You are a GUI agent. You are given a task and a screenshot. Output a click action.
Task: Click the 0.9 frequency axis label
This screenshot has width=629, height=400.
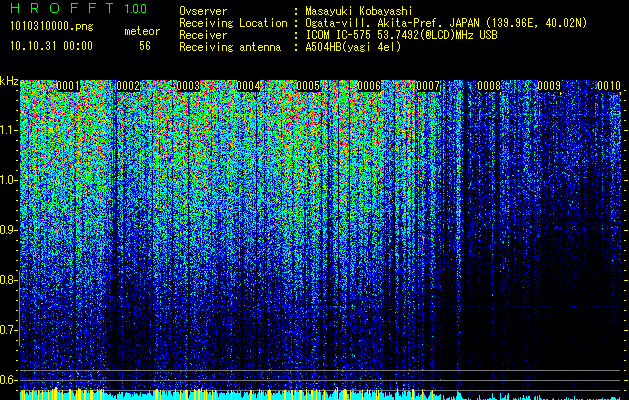[x=9, y=230]
